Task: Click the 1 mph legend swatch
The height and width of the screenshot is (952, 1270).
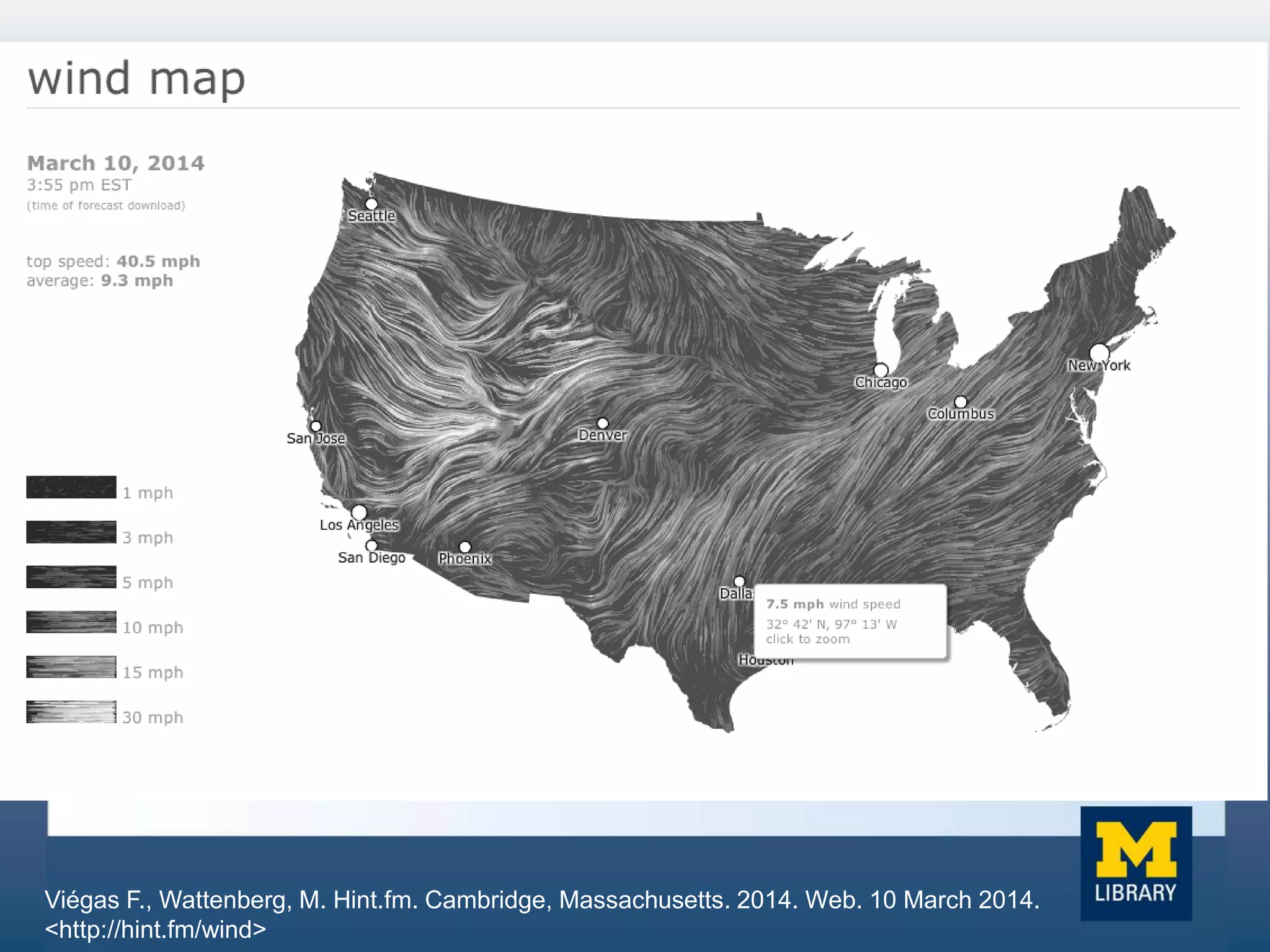Action: tap(71, 487)
